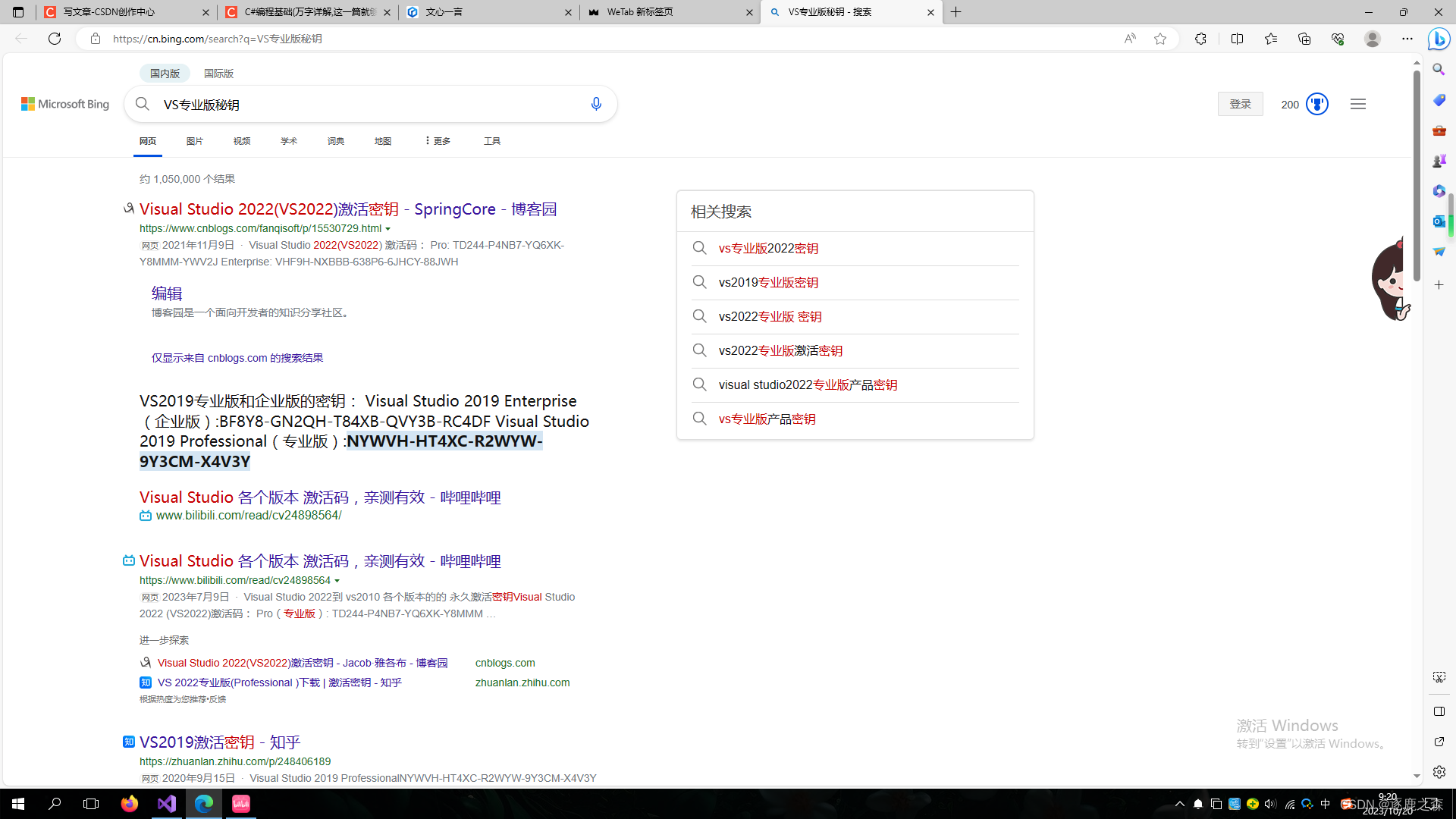Open the 工具 search tools
The height and width of the screenshot is (819, 1456).
492,141
